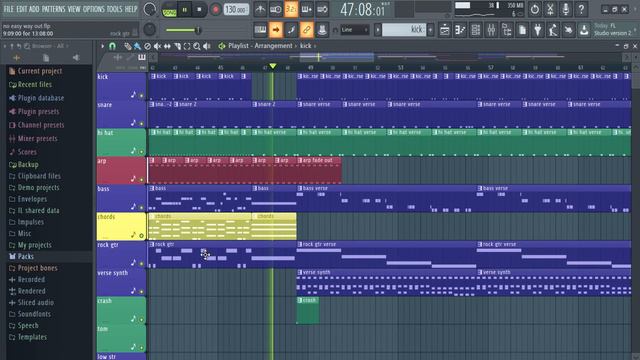
Task: Select playlist draw pencil tool
Action: point(128,46)
